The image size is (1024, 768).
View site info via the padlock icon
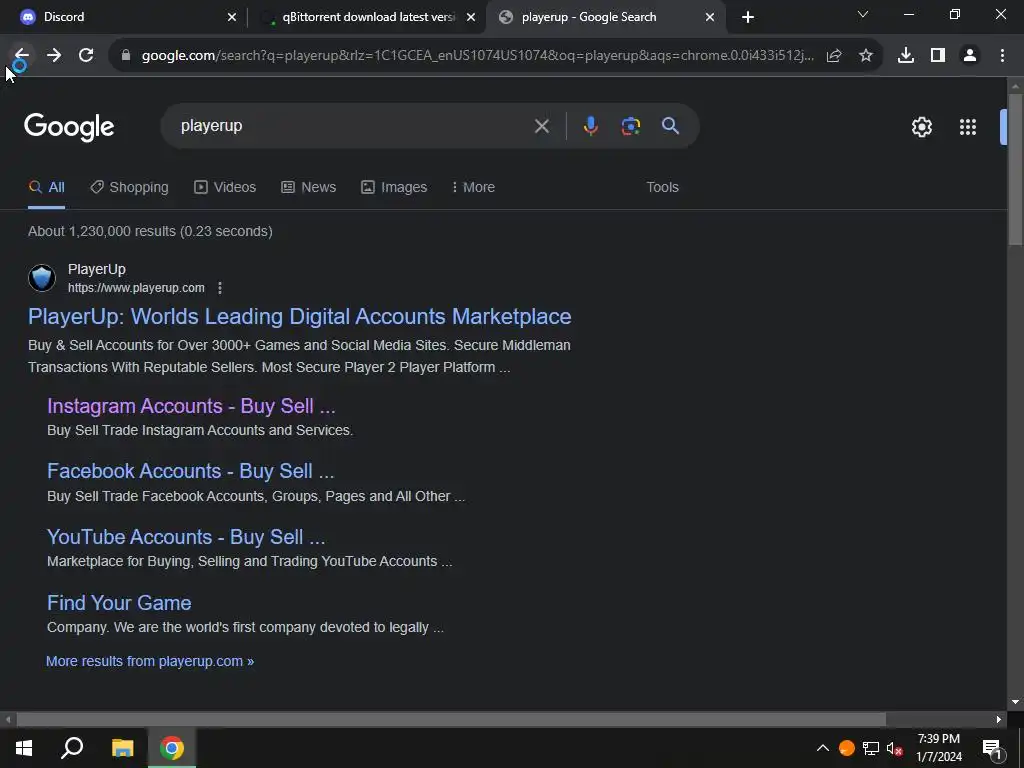126,56
